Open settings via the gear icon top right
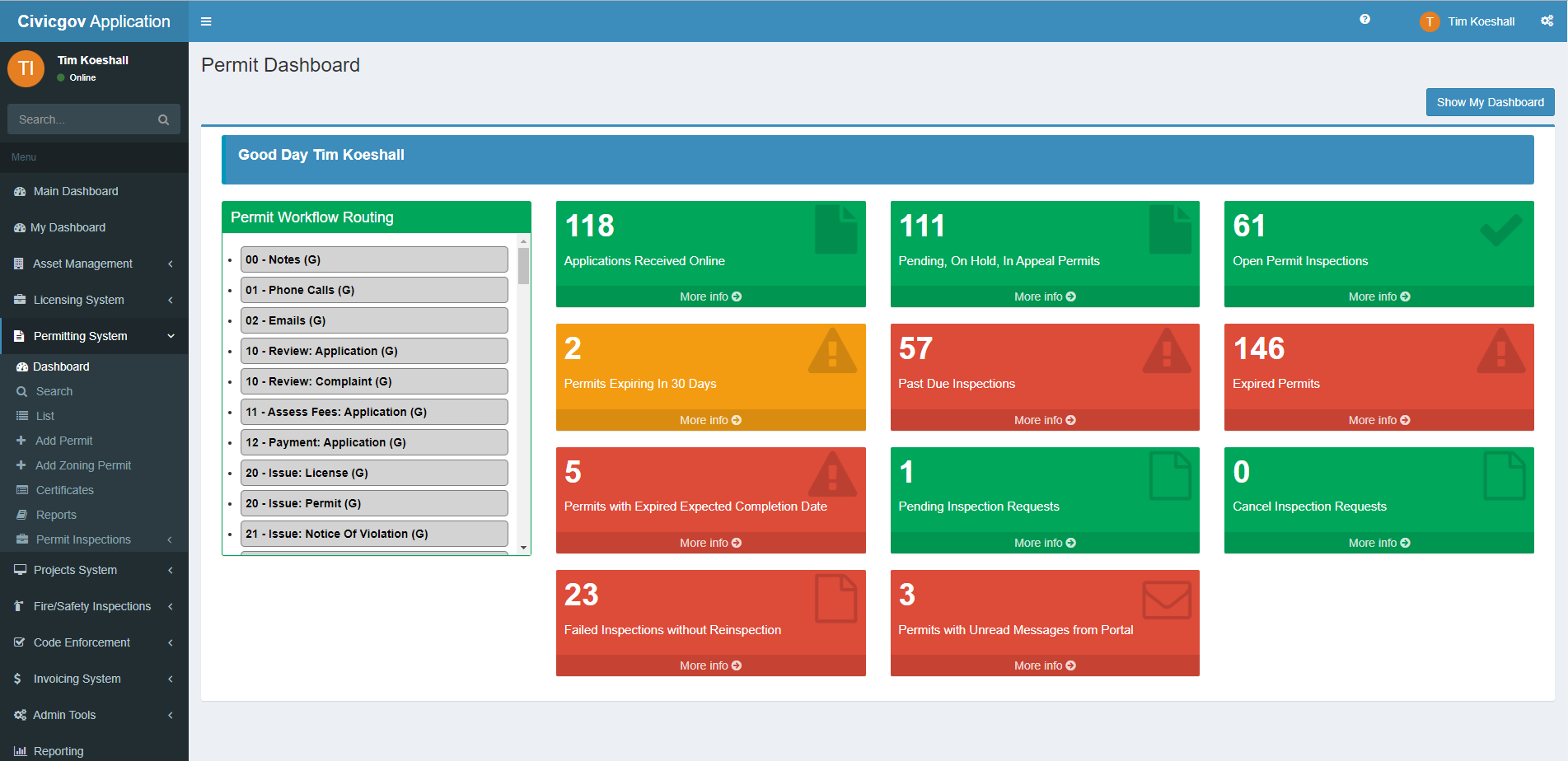Screen dimensions: 1568x761 [x=1547, y=21]
